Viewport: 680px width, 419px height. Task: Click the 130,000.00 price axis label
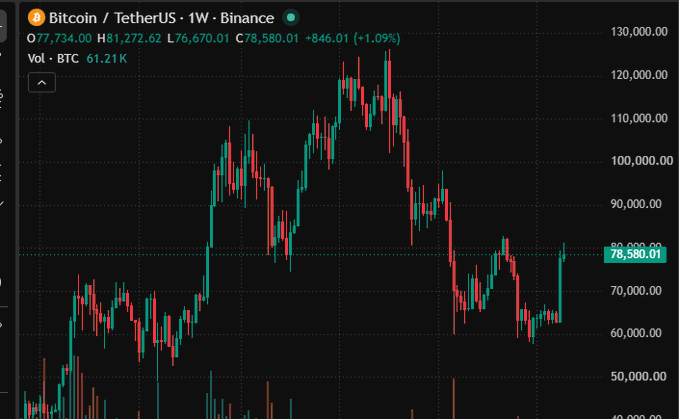pos(639,32)
